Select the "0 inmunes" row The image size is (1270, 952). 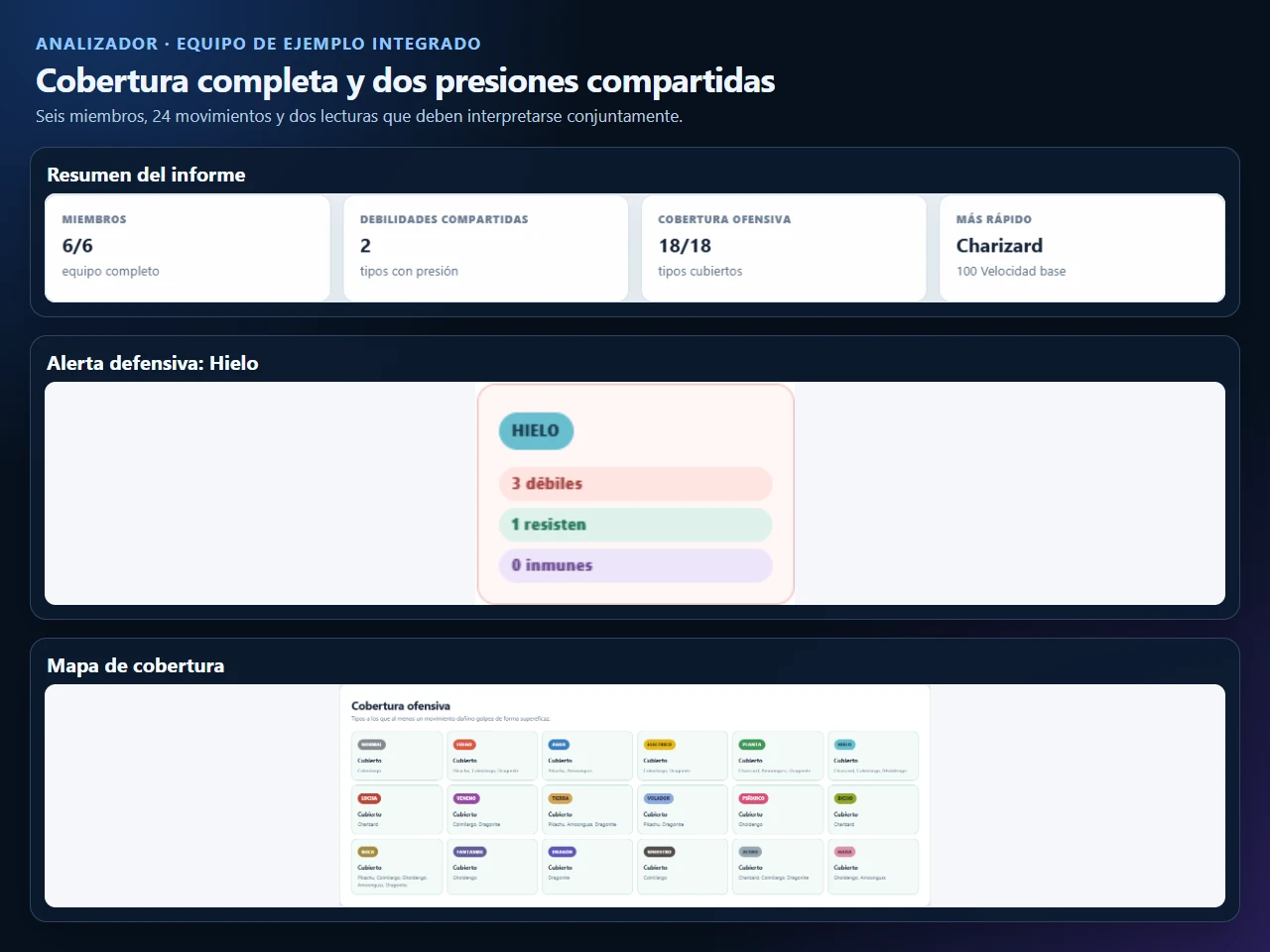coord(635,565)
